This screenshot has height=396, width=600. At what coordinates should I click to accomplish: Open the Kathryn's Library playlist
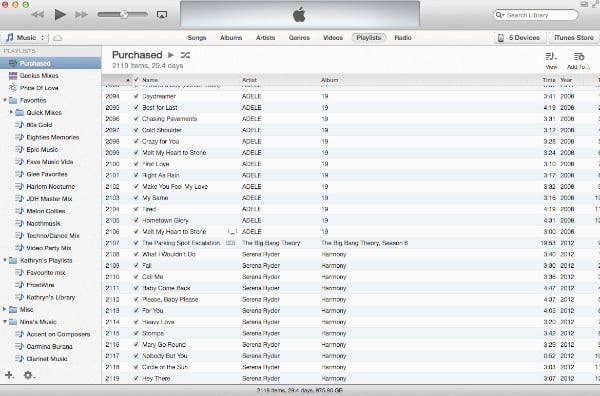50,297
